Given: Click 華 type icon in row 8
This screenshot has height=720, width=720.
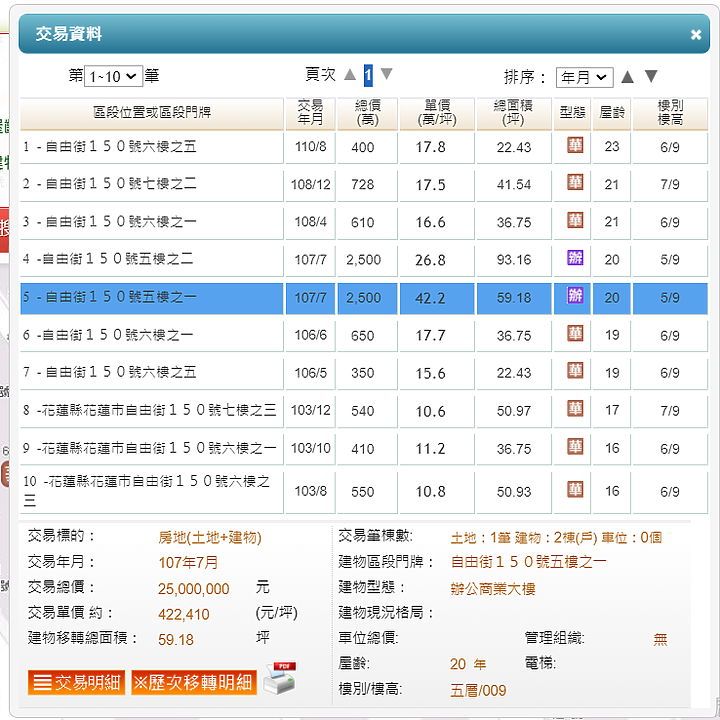Looking at the screenshot, I should (x=575, y=408).
